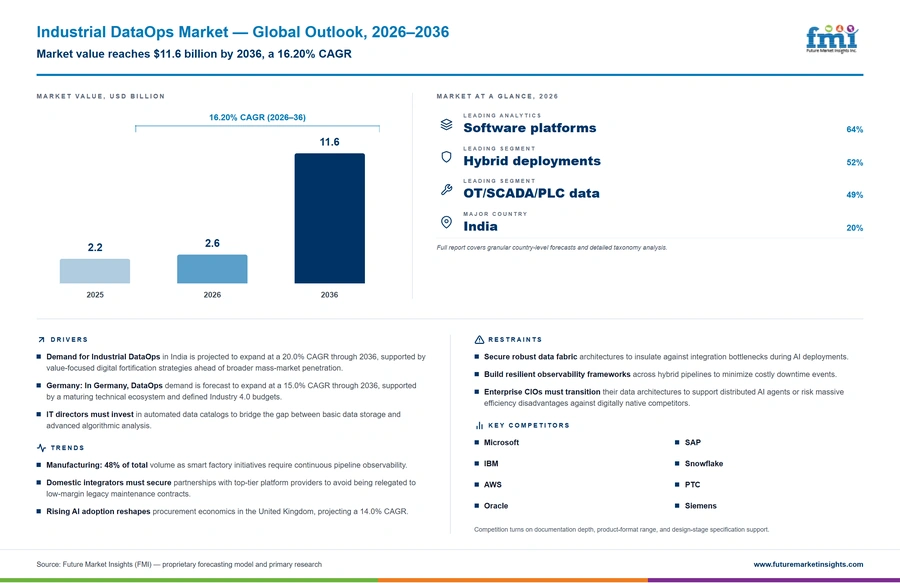This screenshot has height=583, width=900.
Task: Click the Source: Future Market Insights footer text
Action: [179, 564]
